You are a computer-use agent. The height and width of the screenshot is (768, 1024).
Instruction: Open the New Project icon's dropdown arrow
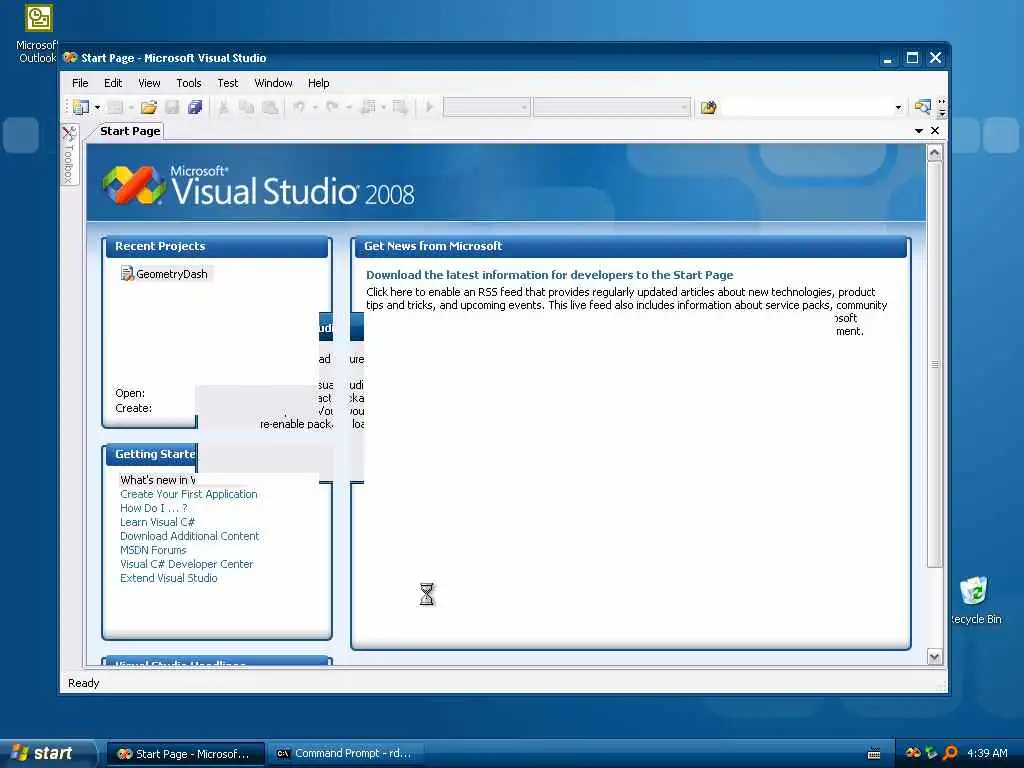[x=97, y=107]
